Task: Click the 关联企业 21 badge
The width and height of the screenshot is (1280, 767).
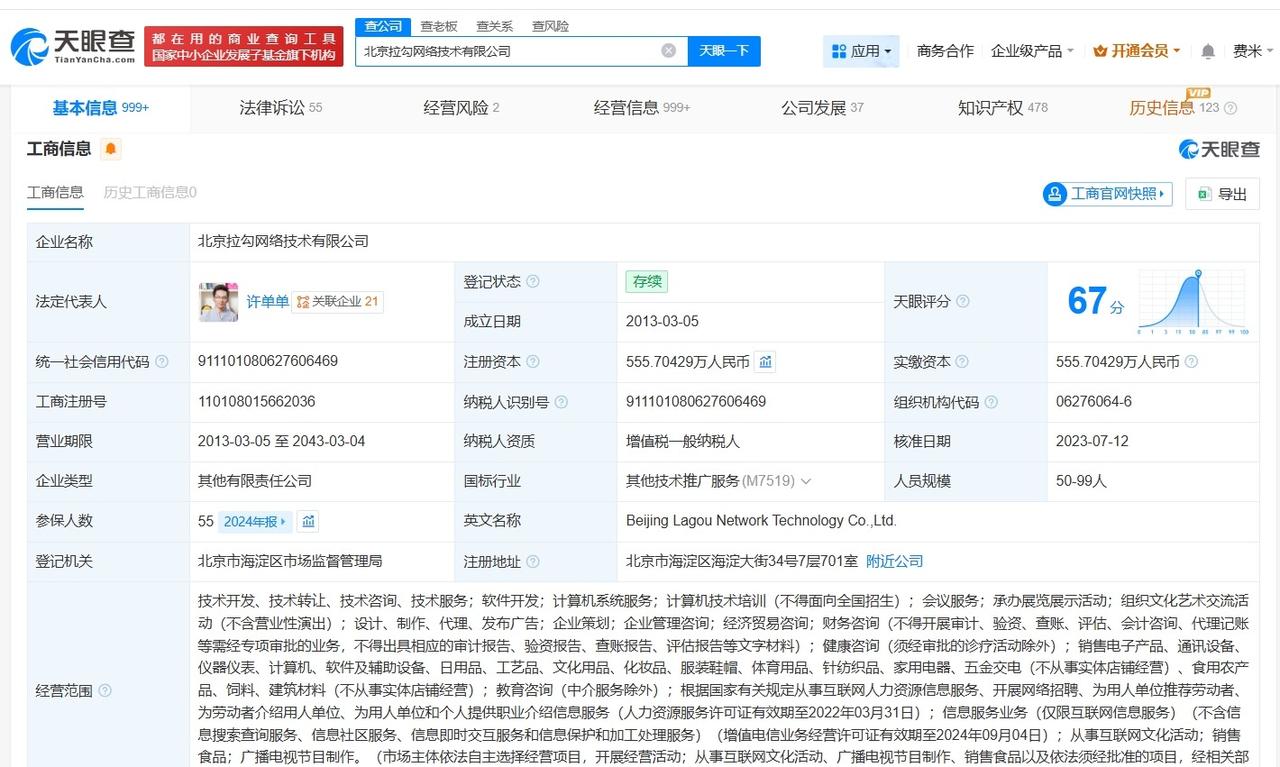Action: (338, 302)
